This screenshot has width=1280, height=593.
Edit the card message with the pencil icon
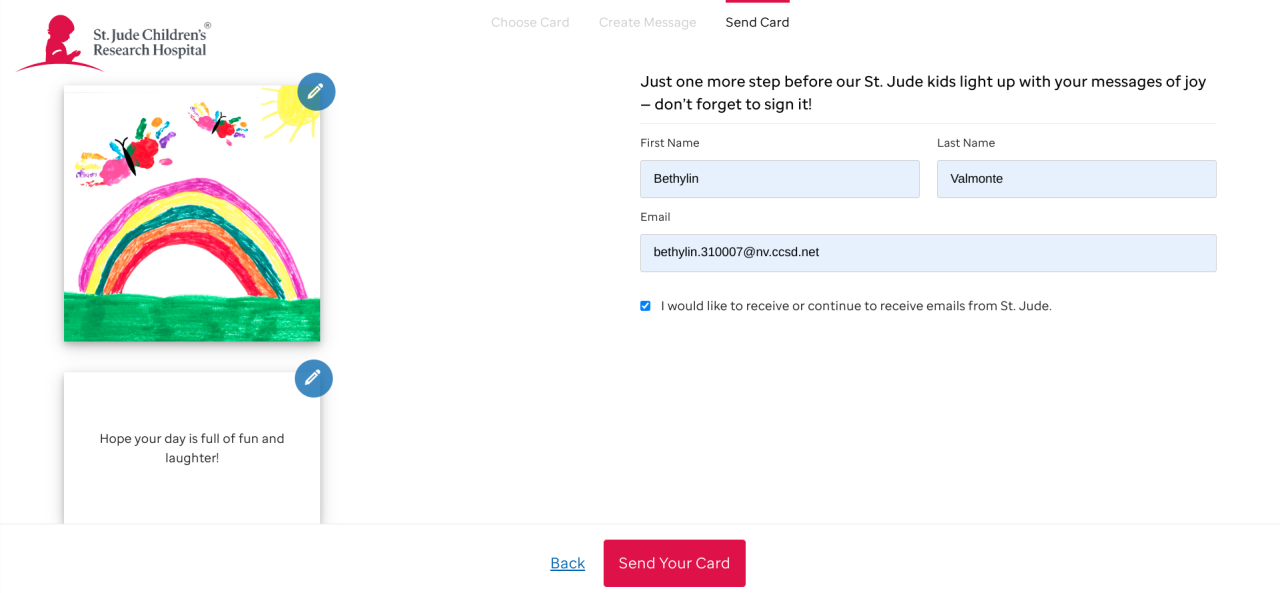point(313,378)
